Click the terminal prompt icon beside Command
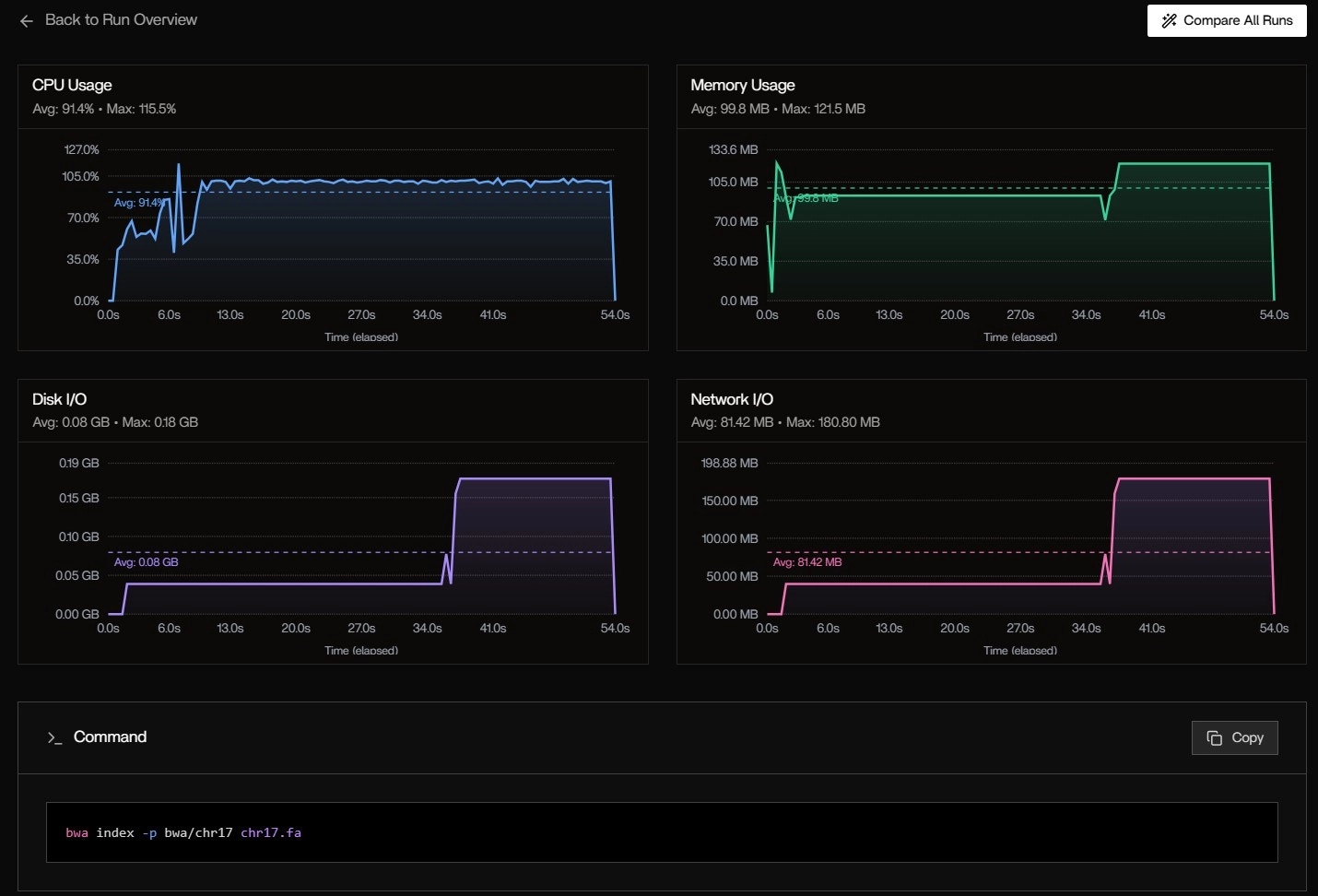This screenshot has height=896, width=1318. tap(55, 737)
